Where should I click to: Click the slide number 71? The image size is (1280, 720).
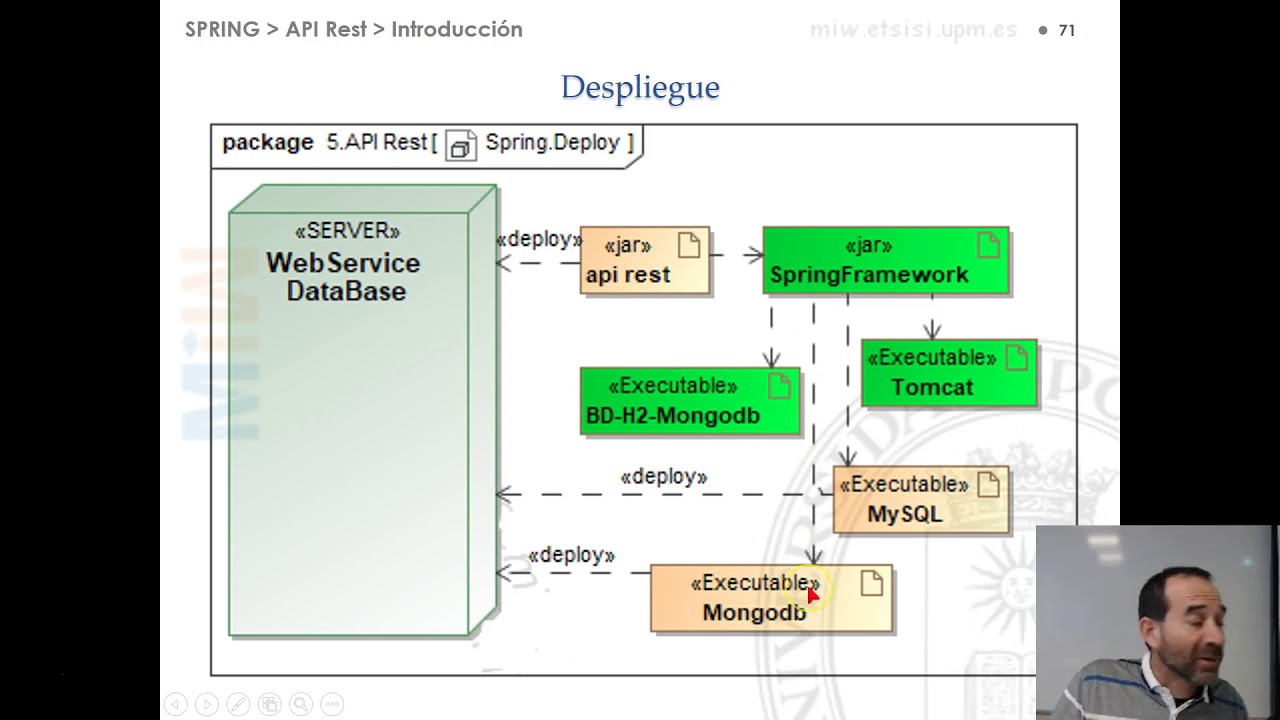click(x=1067, y=31)
